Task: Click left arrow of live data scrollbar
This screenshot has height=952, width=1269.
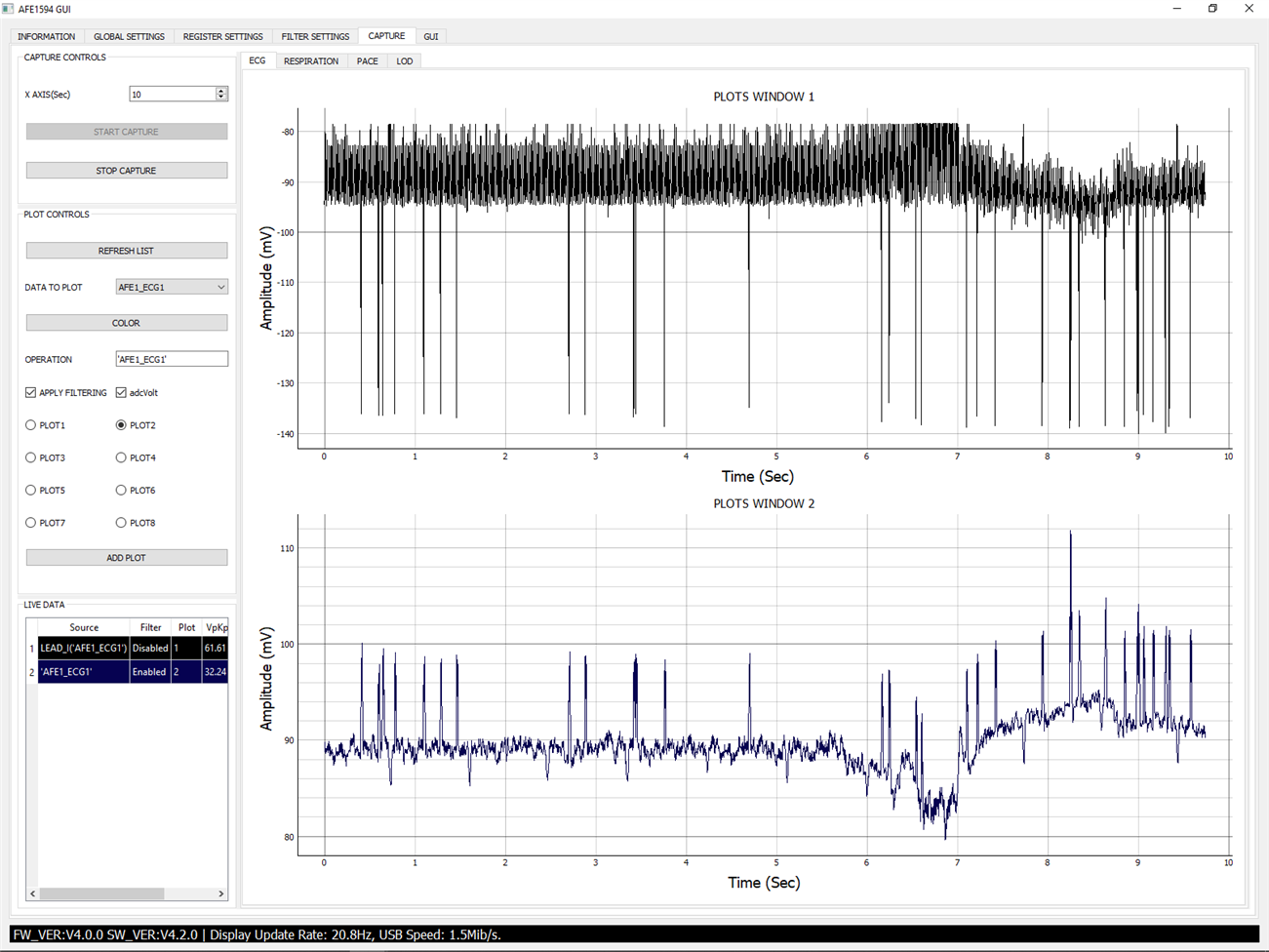Action: pos(33,893)
